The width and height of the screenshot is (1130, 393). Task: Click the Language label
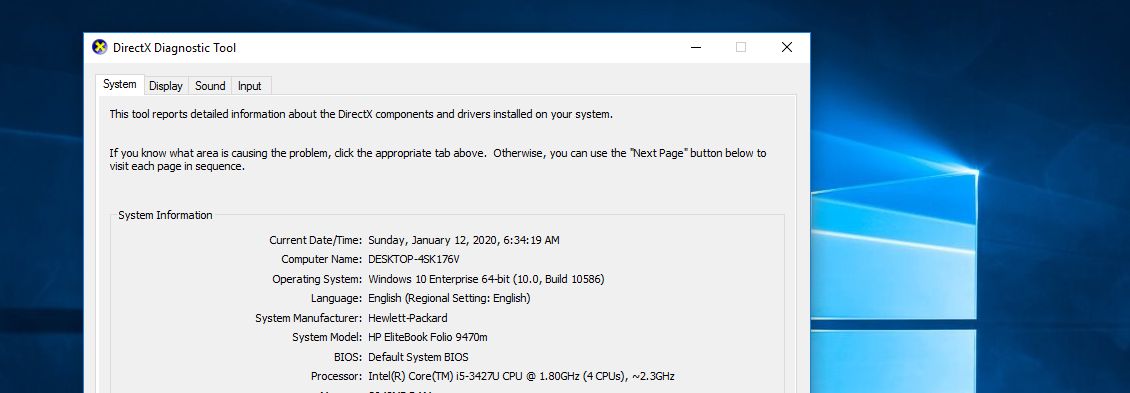[337, 299]
